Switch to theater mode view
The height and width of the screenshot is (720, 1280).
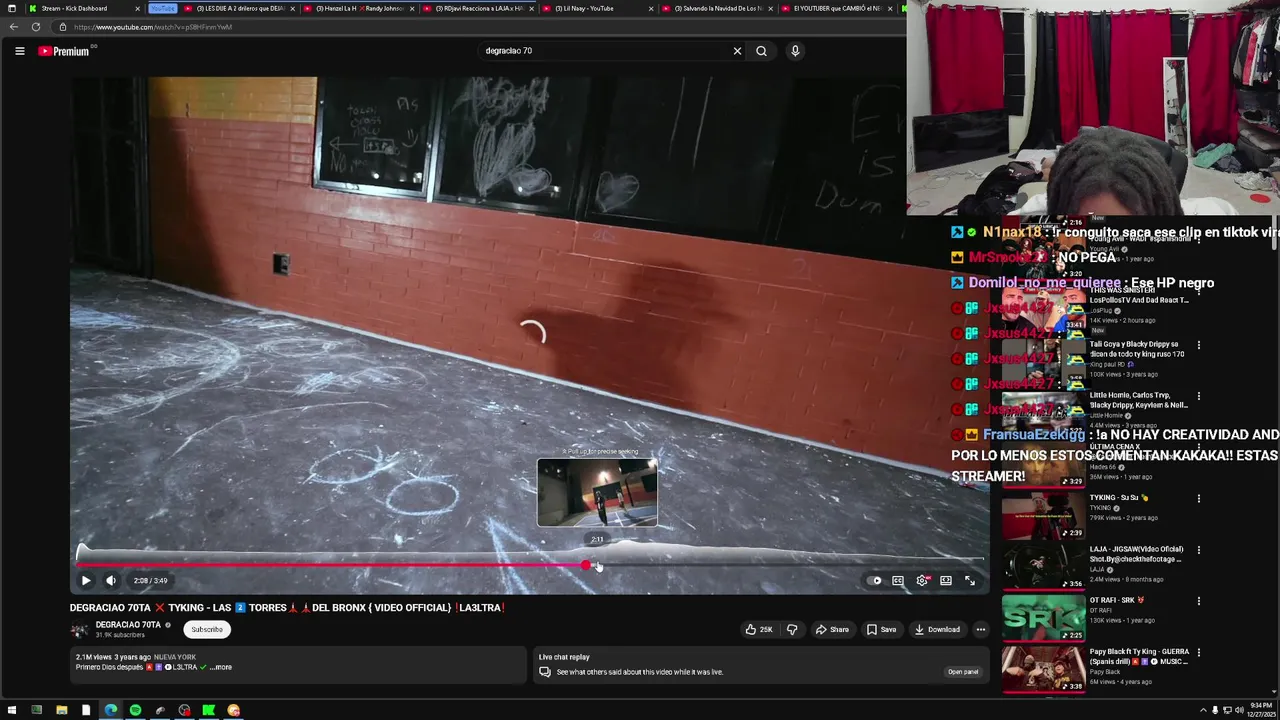pyautogui.click(x=946, y=580)
